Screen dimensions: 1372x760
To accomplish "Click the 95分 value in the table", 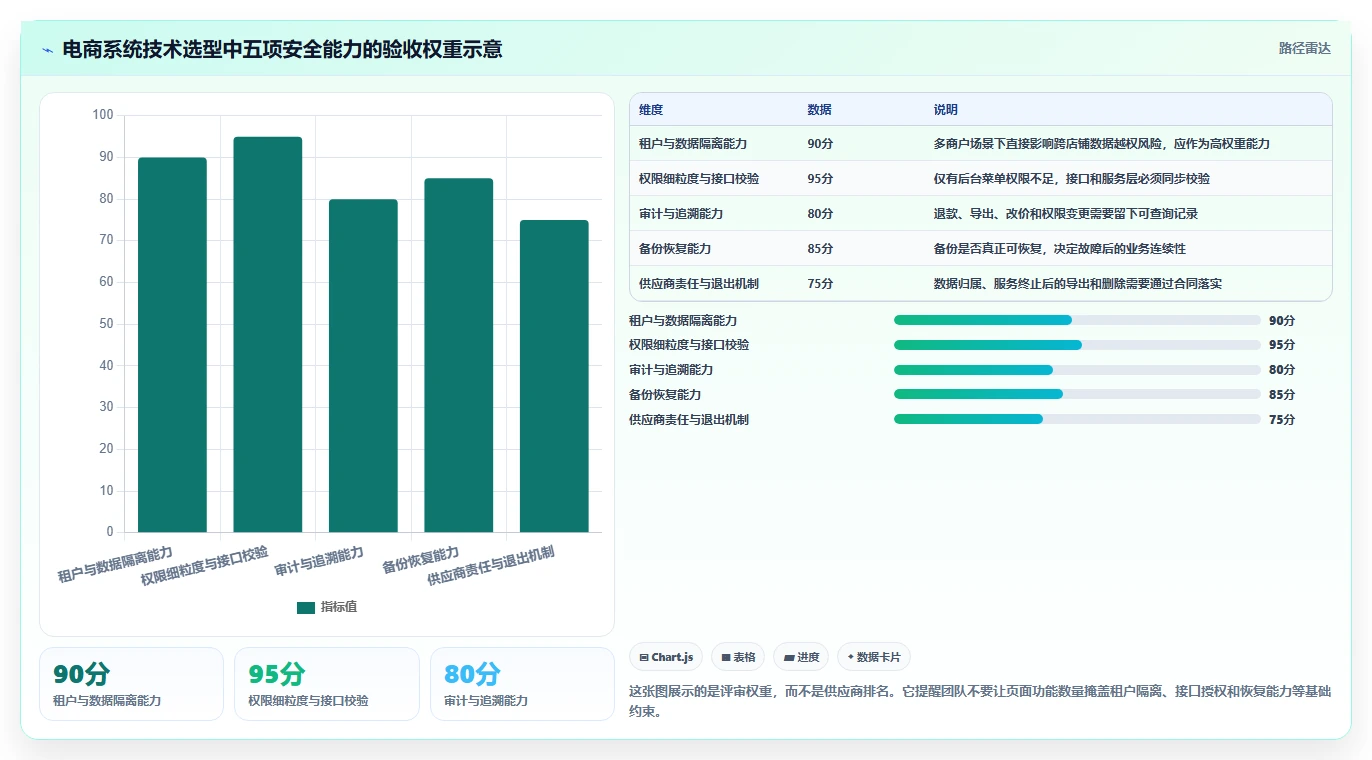I will click(x=820, y=179).
